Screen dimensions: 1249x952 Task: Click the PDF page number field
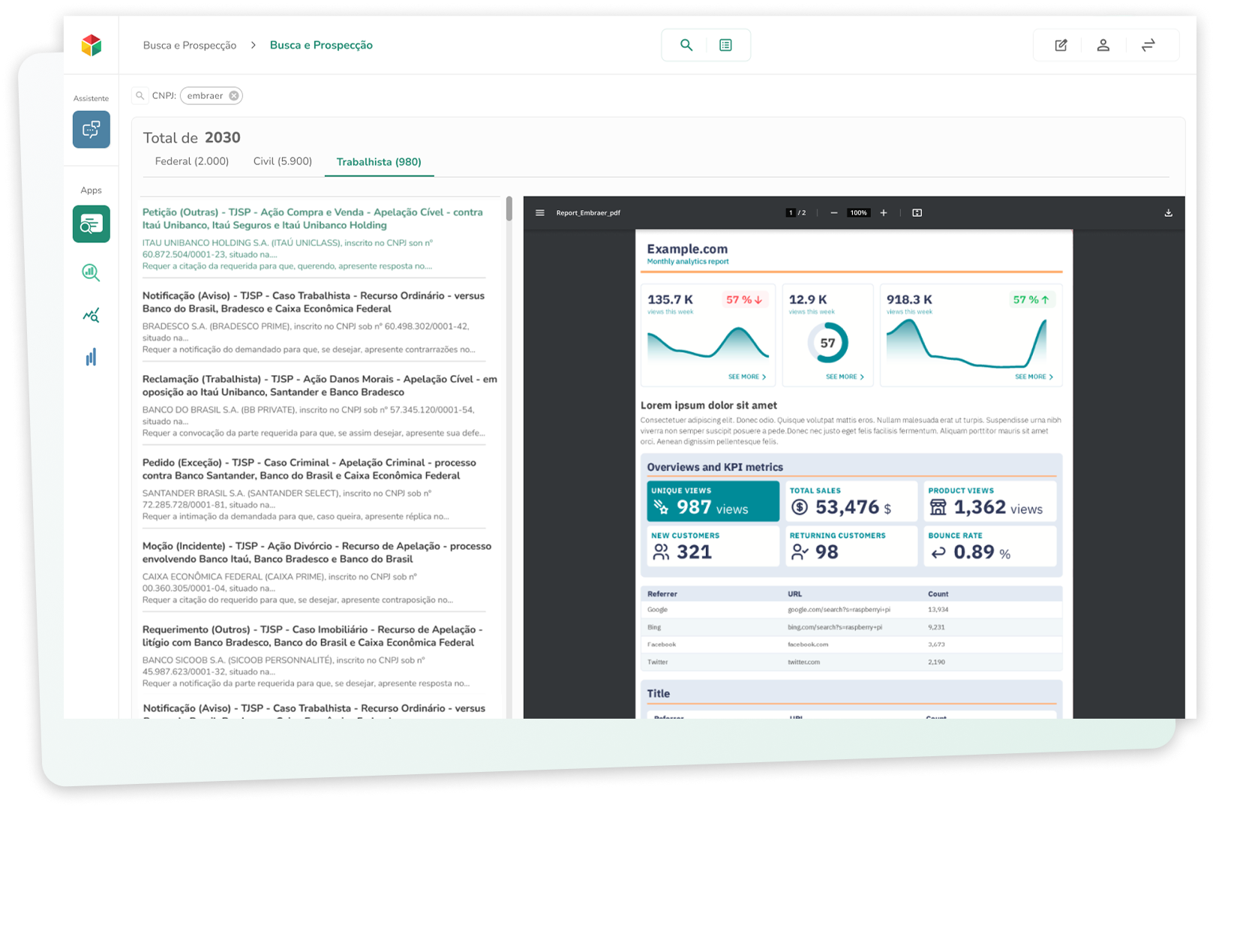[790, 212]
